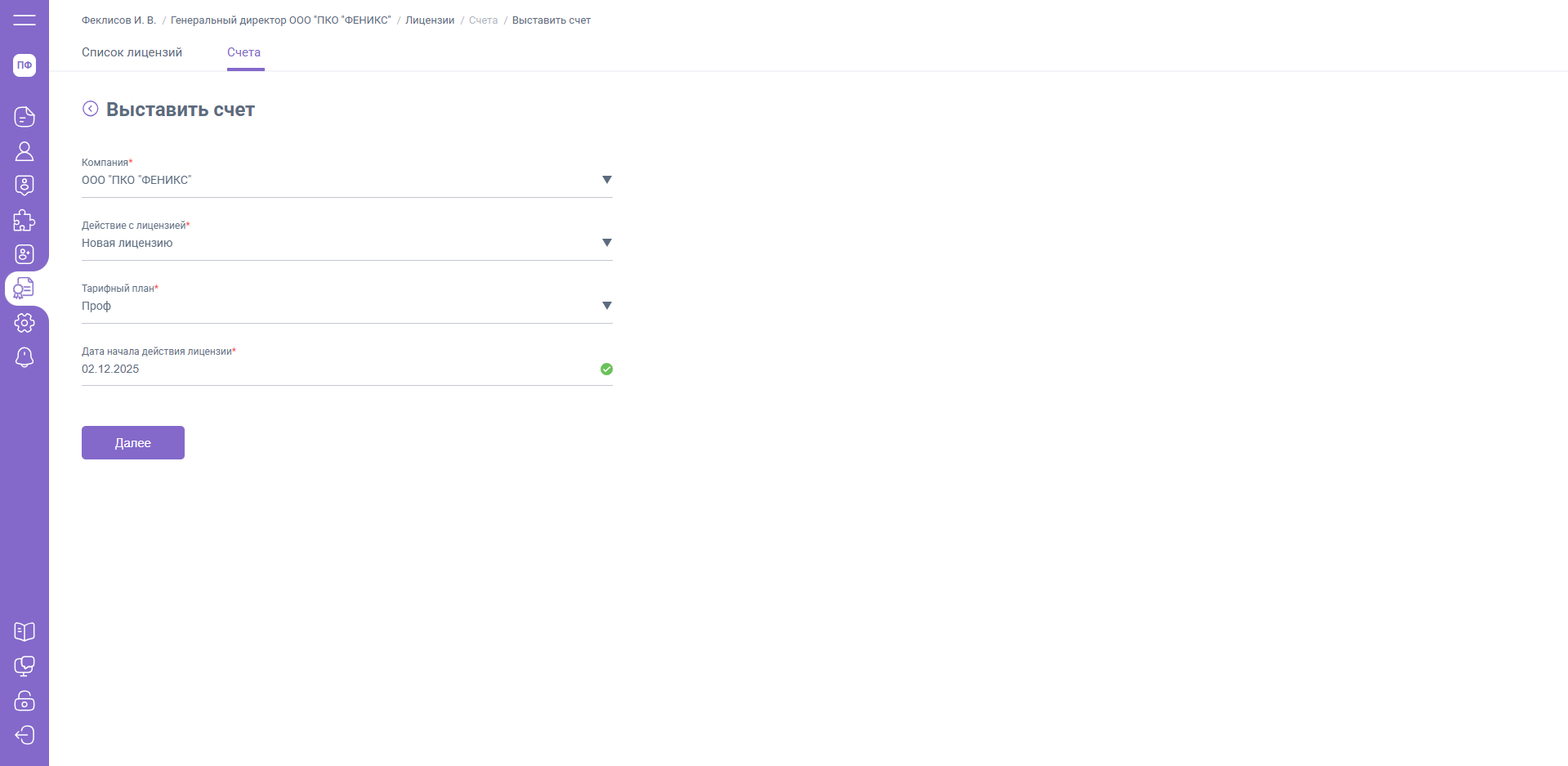Open the hamburger menu in the sidebar

(x=25, y=20)
